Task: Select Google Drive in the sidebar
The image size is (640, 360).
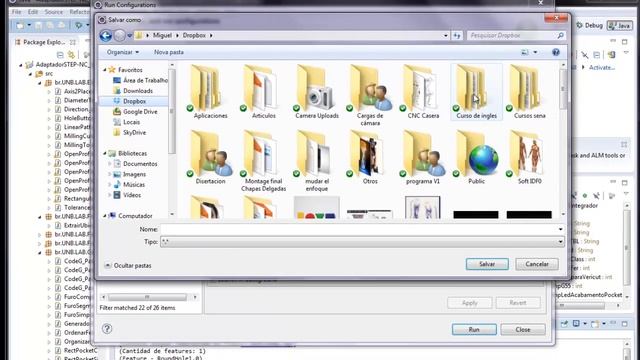Action: pyautogui.click(x=140, y=111)
